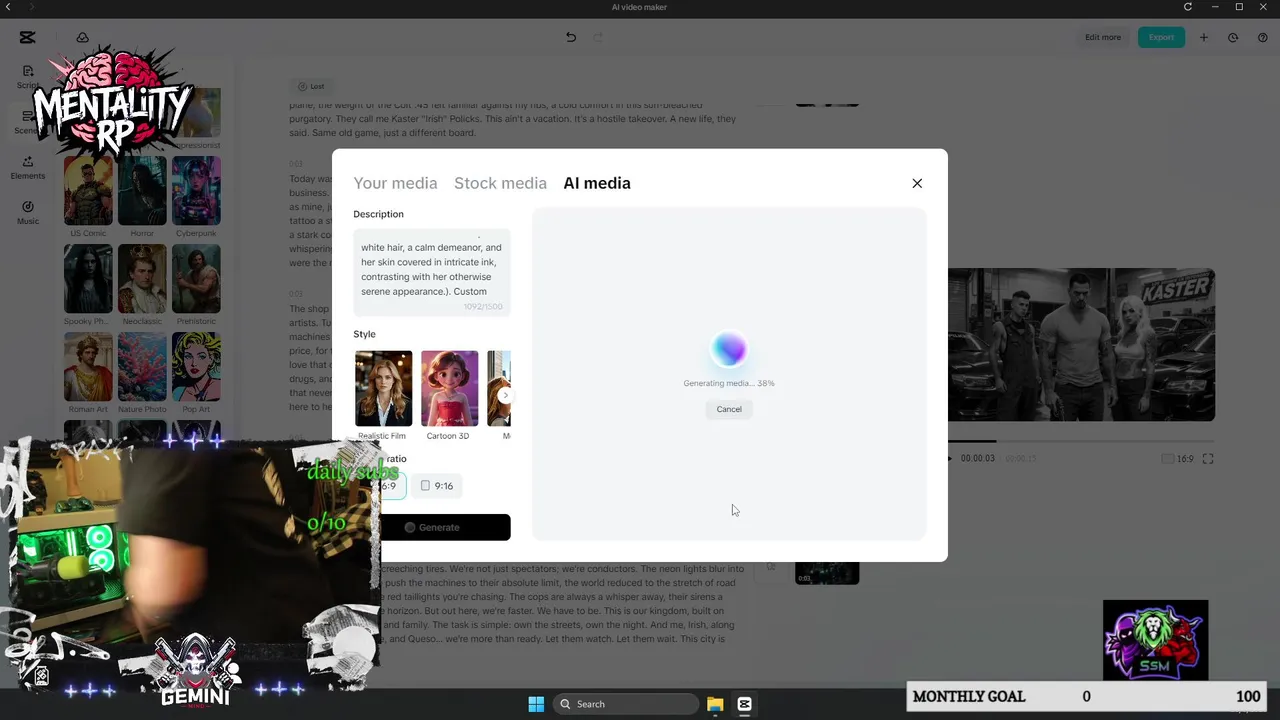
Task: Open the cloud save icon
Action: (x=83, y=37)
